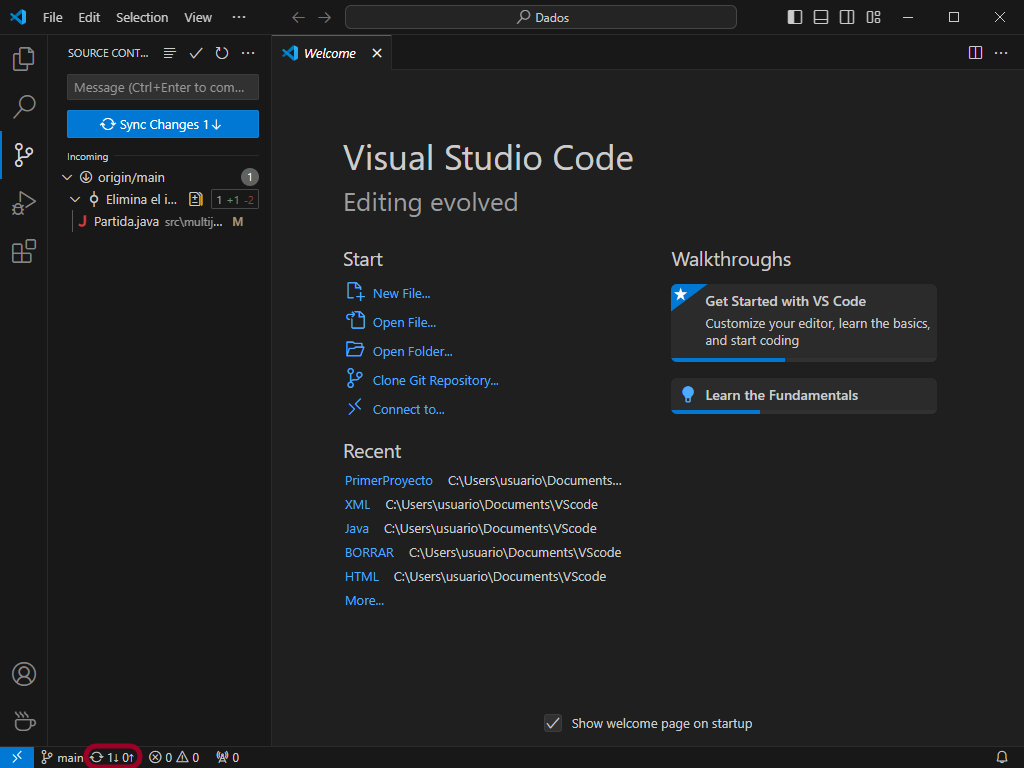The image size is (1024, 768).
Task: Open the XML recent folder
Action: click(x=357, y=505)
